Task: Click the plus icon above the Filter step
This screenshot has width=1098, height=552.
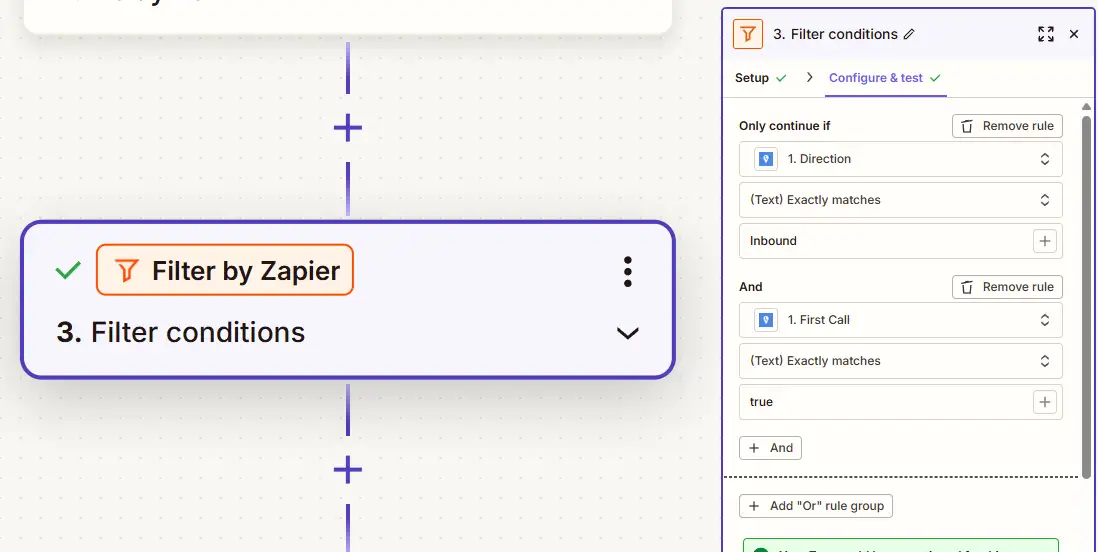Action: tap(347, 127)
